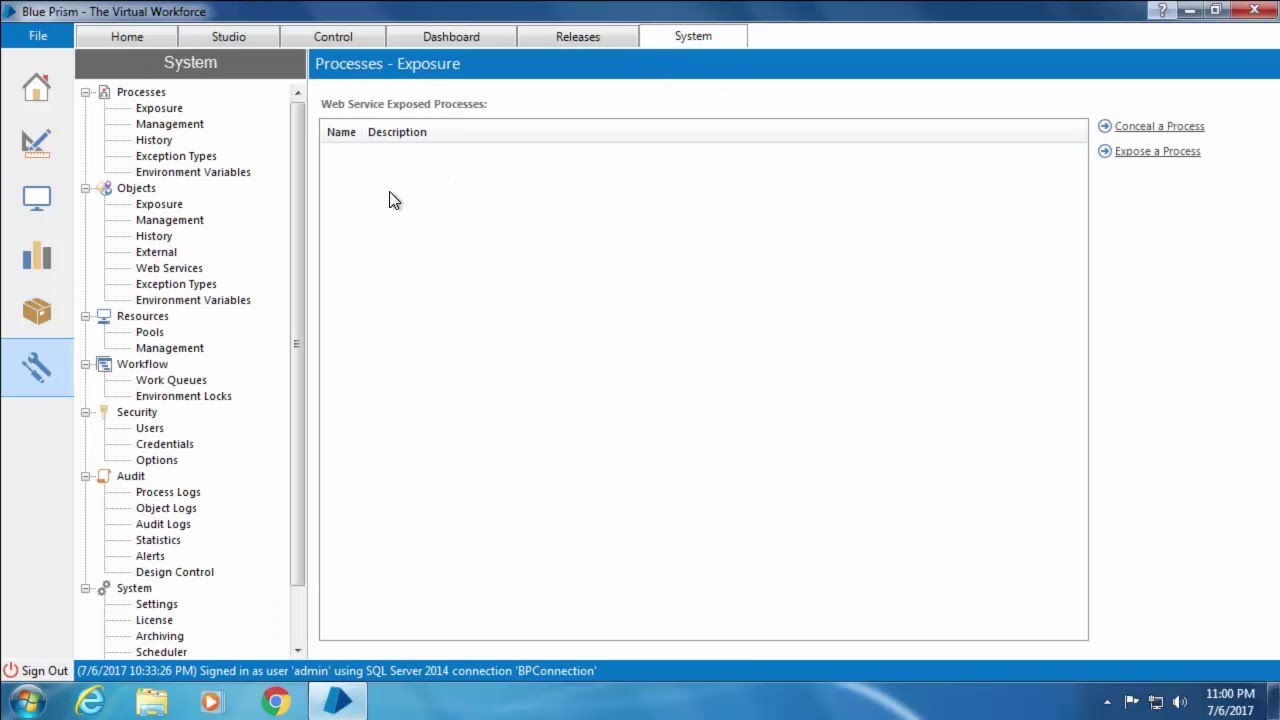Click the Security key tree icon

coord(104,412)
